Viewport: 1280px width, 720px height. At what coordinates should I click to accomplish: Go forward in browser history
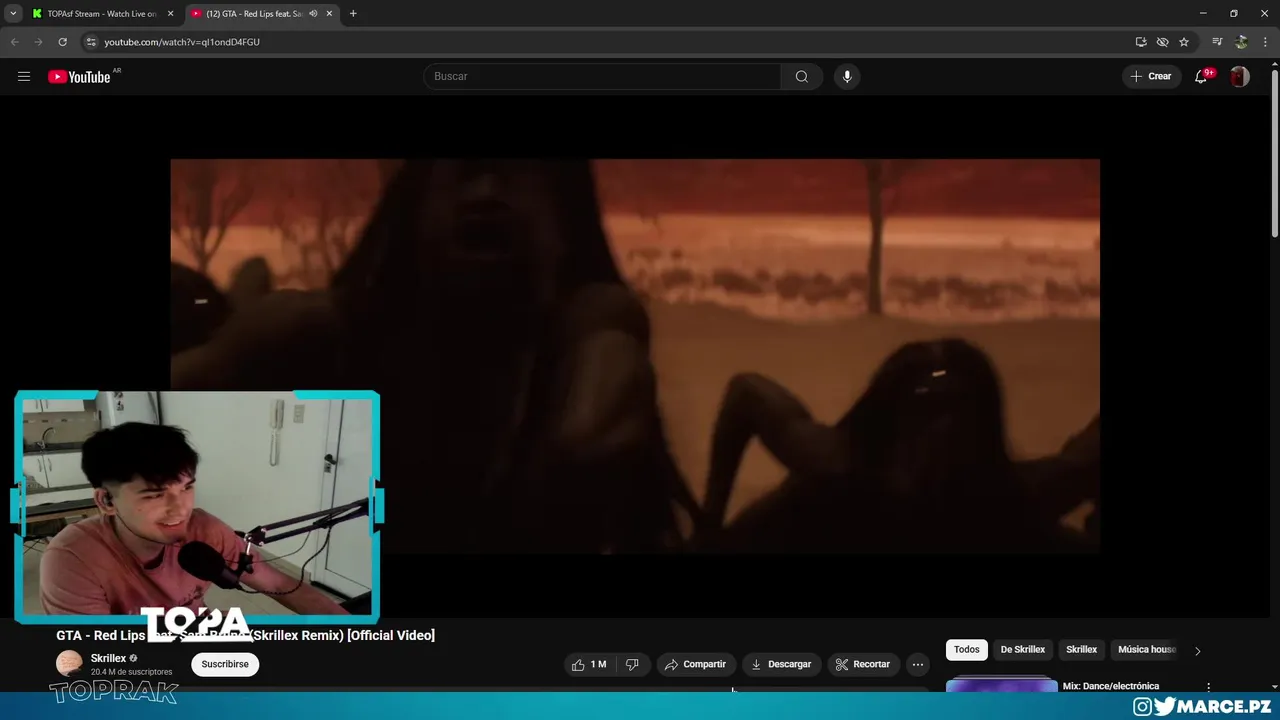pyautogui.click(x=38, y=42)
